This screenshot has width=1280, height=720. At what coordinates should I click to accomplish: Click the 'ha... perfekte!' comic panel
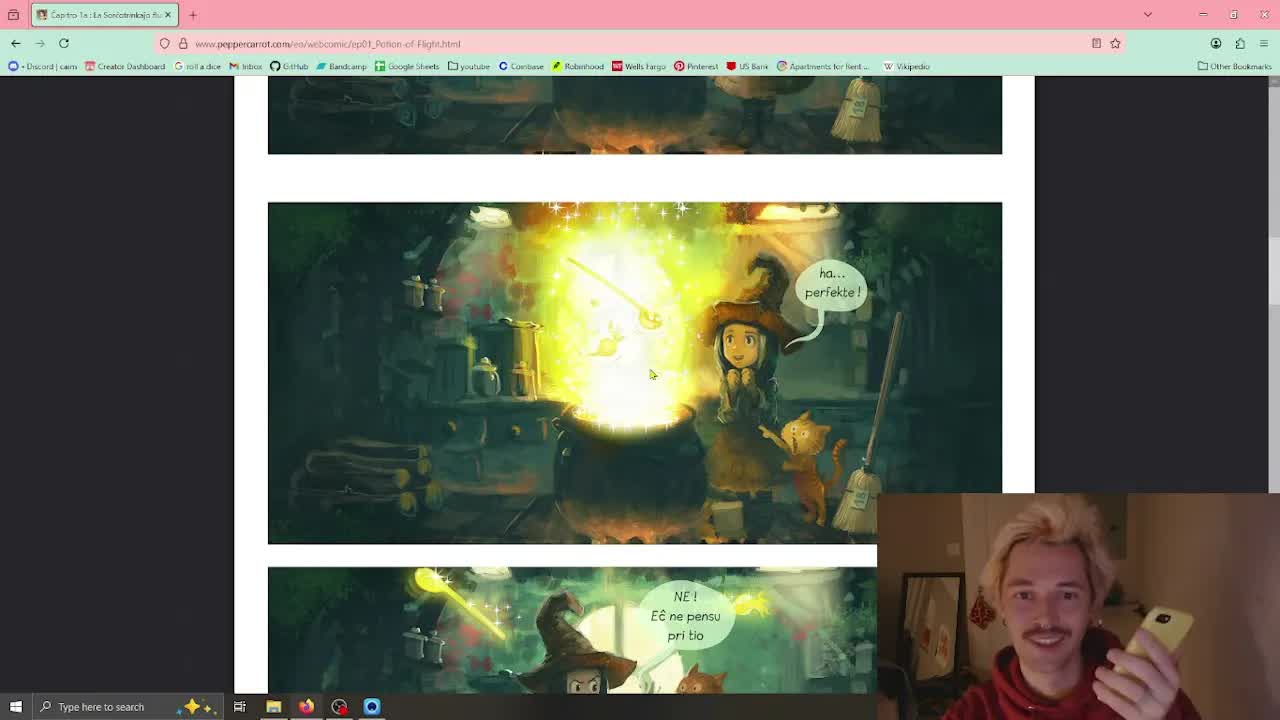[x=634, y=373]
